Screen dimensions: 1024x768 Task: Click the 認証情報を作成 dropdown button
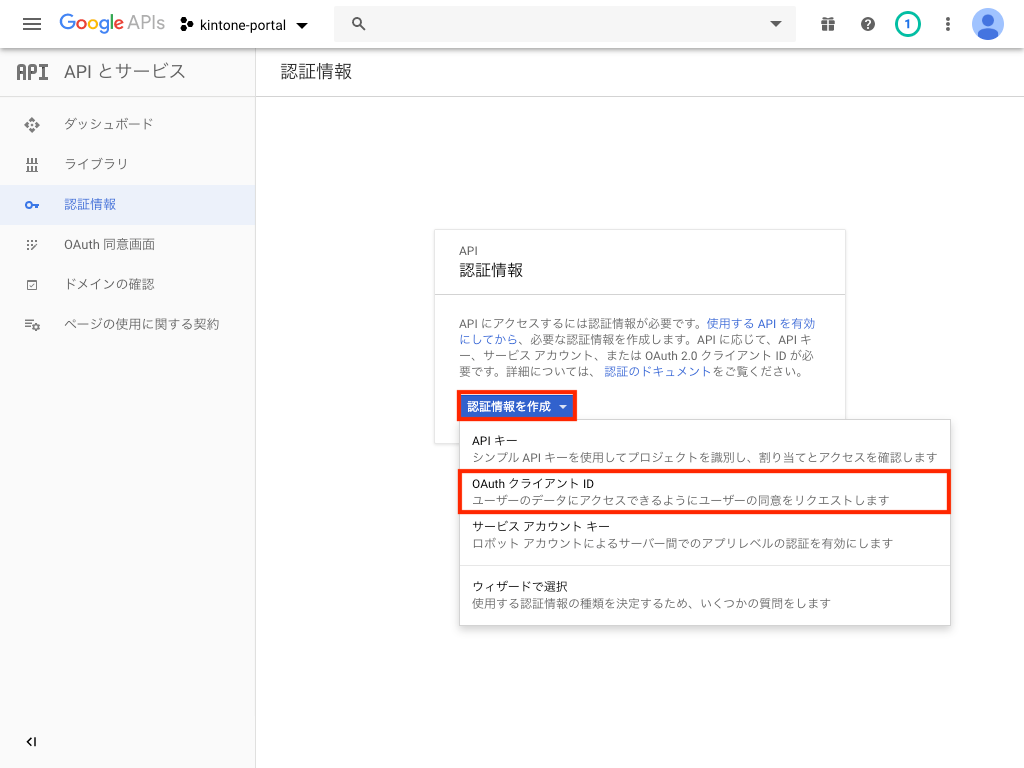[517, 406]
